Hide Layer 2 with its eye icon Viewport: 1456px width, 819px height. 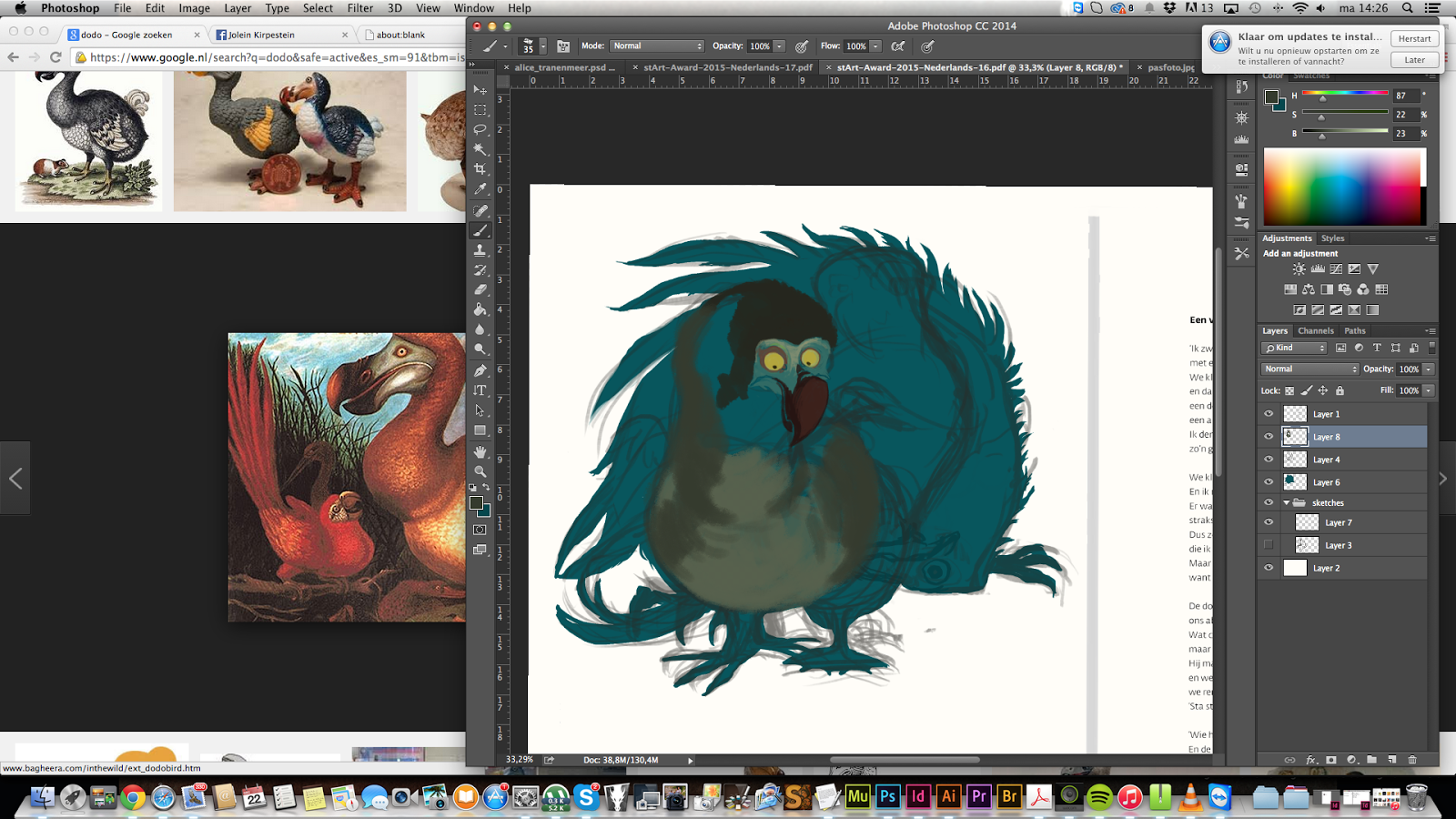click(1269, 568)
